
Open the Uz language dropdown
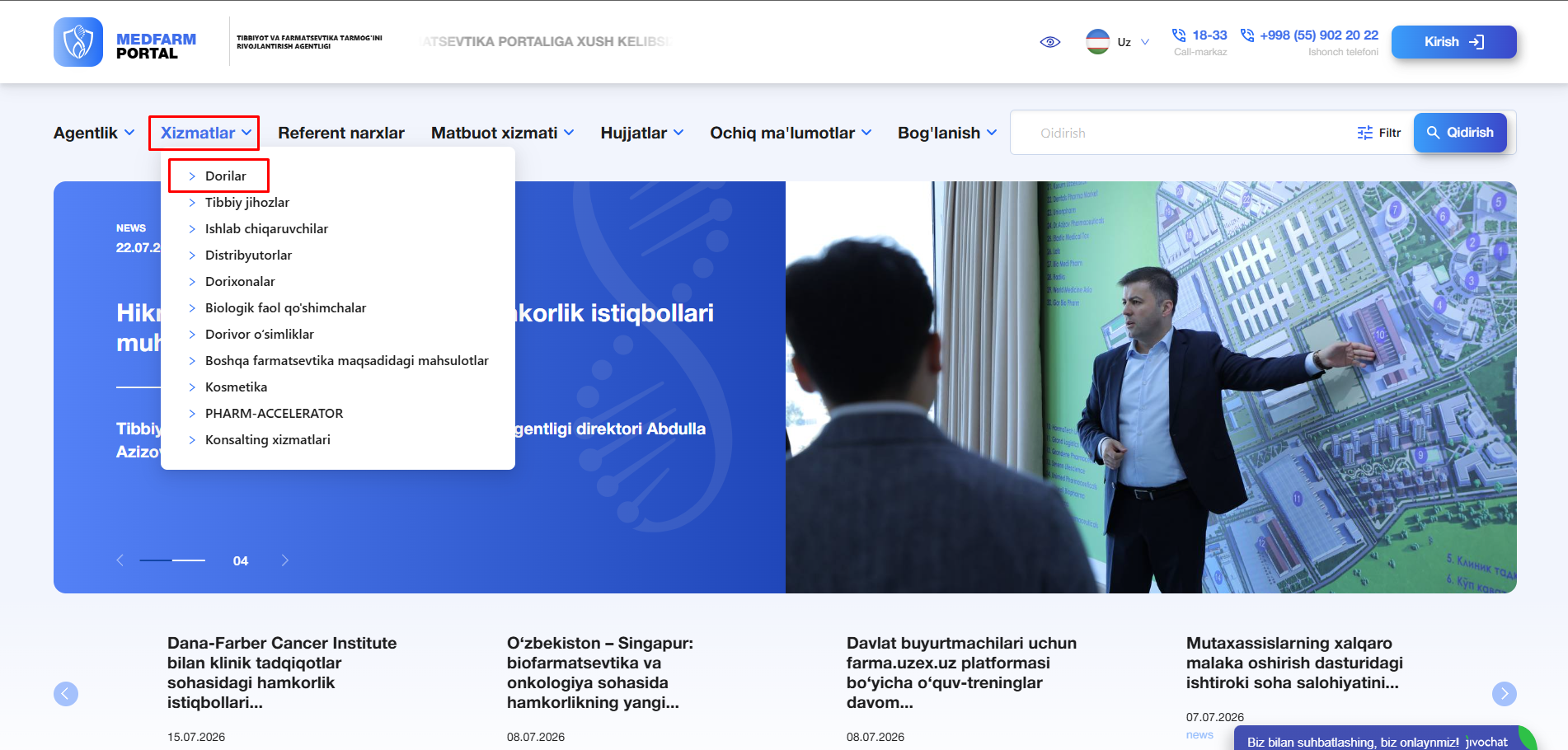pyautogui.click(x=1134, y=42)
